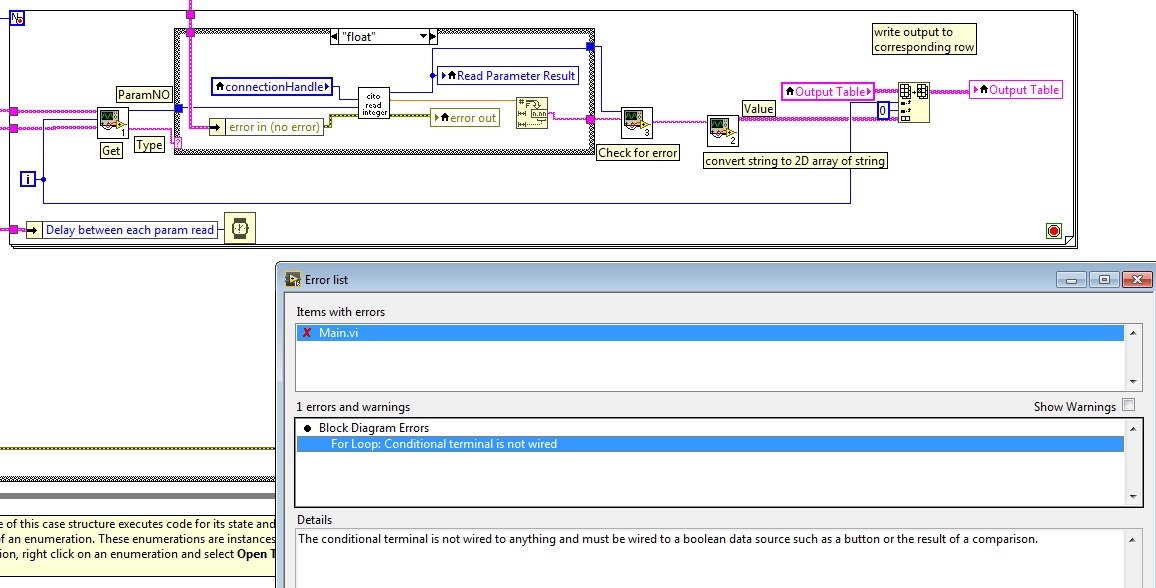Select the Value label
This screenshot has width=1156, height=588.
758,108
